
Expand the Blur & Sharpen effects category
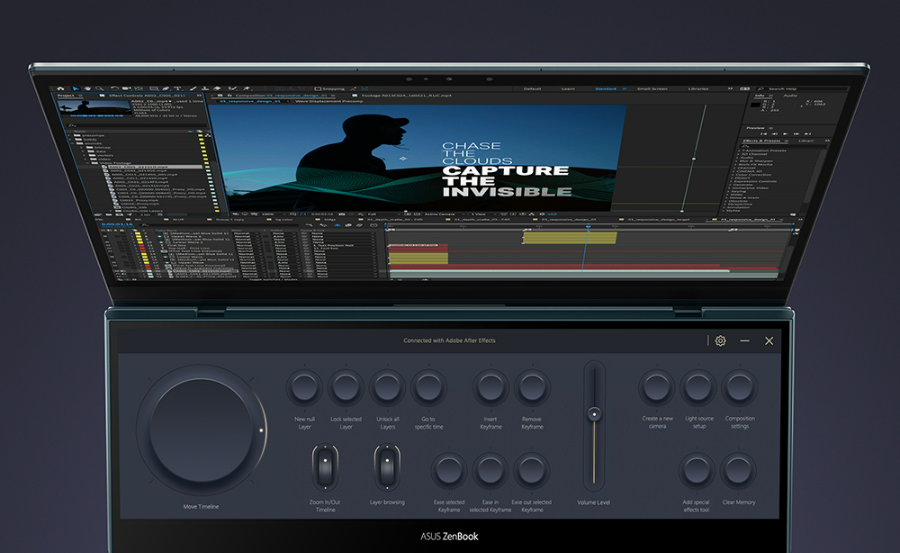click(737, 161)
